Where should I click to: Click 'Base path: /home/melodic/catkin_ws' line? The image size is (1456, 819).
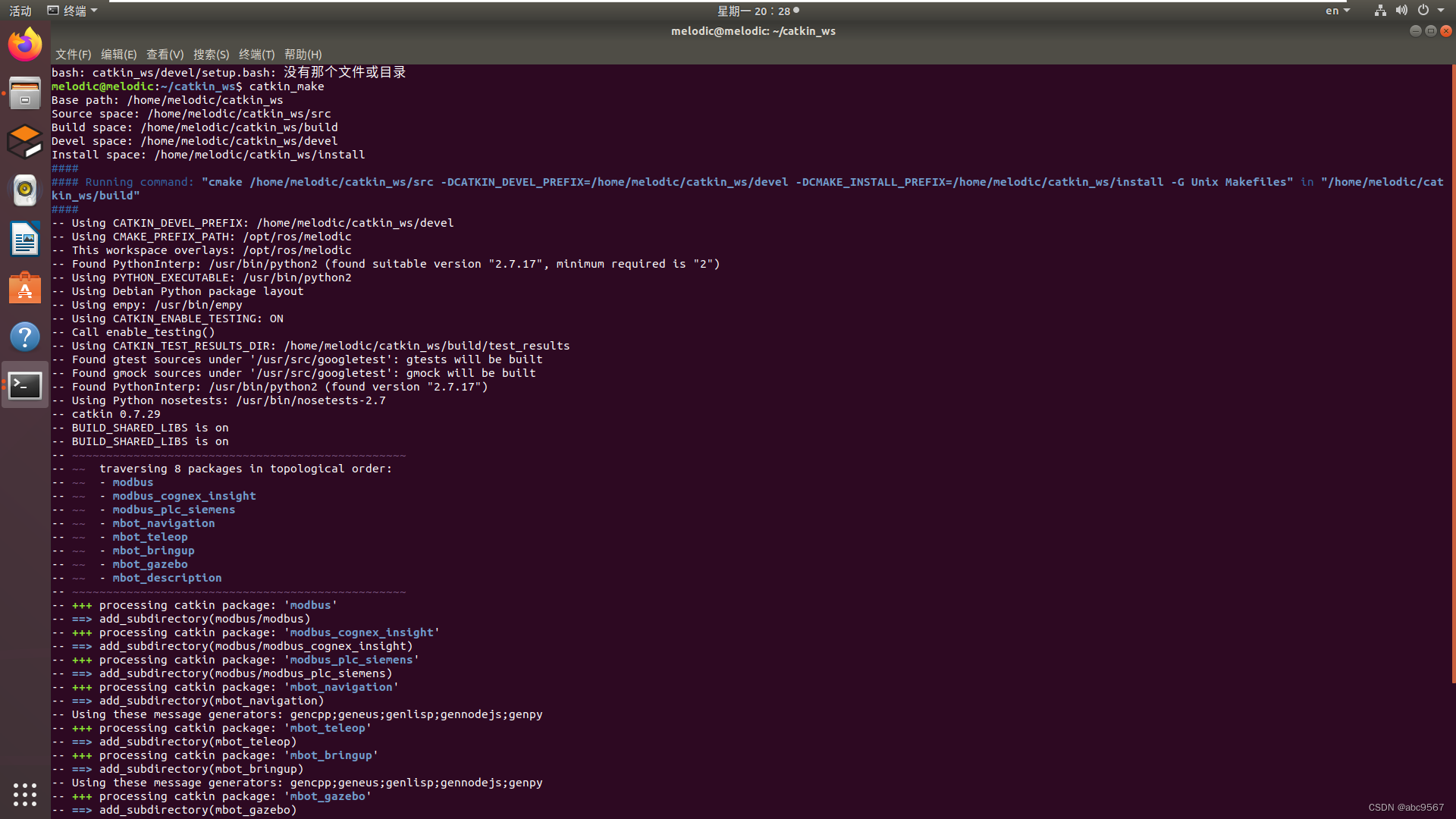pyautogui.click(x=168, y=100)
